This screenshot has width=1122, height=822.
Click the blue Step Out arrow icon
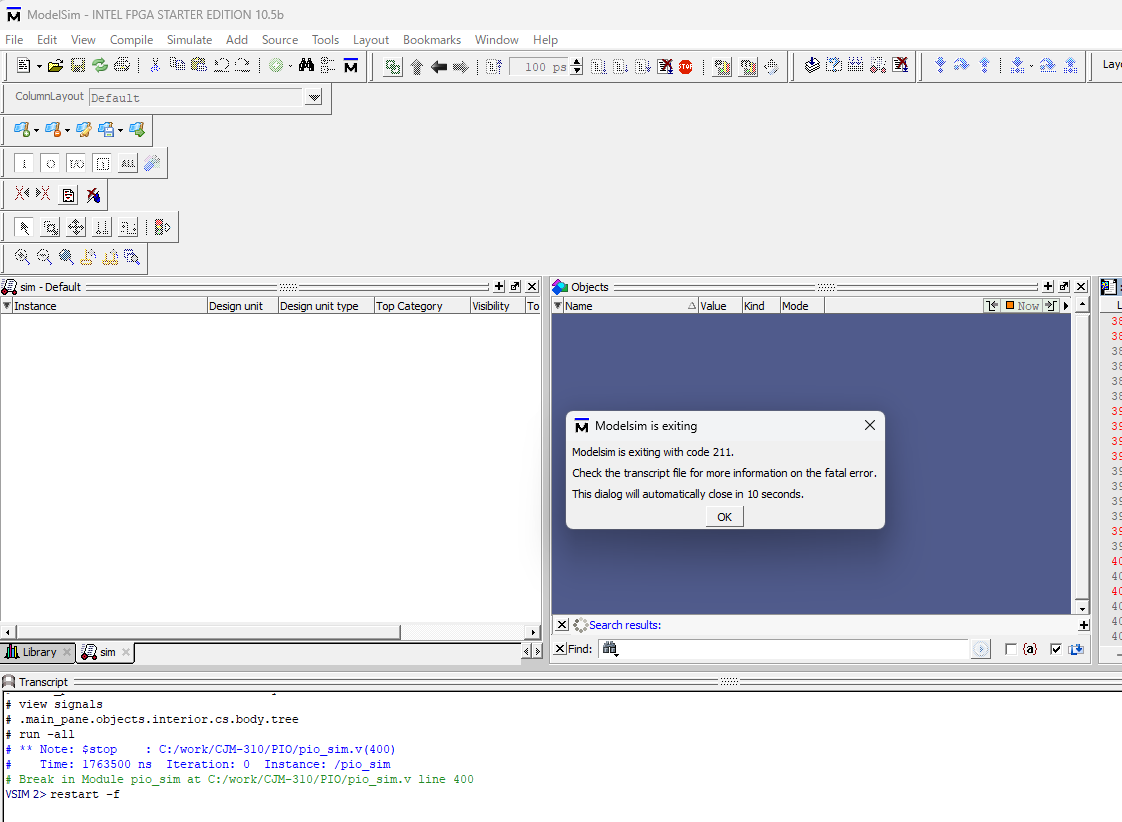pos(985,66)
